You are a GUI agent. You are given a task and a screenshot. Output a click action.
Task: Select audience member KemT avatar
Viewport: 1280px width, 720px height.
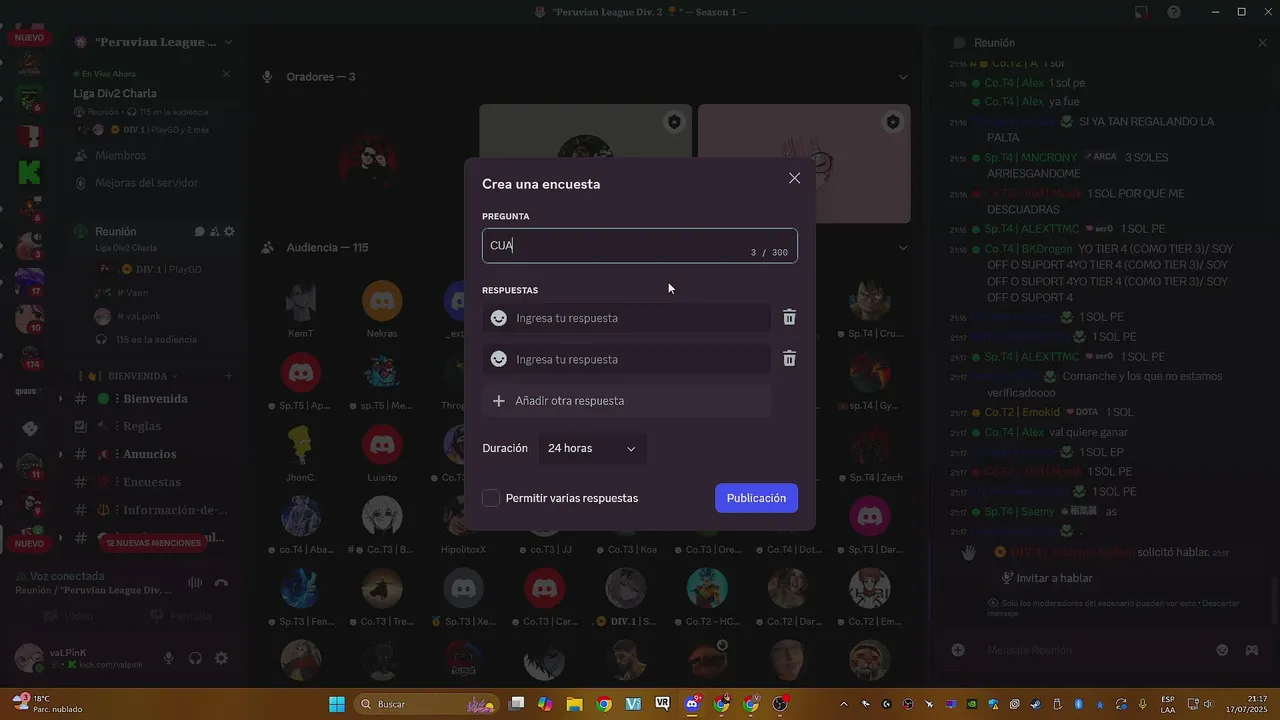(301, 301)
